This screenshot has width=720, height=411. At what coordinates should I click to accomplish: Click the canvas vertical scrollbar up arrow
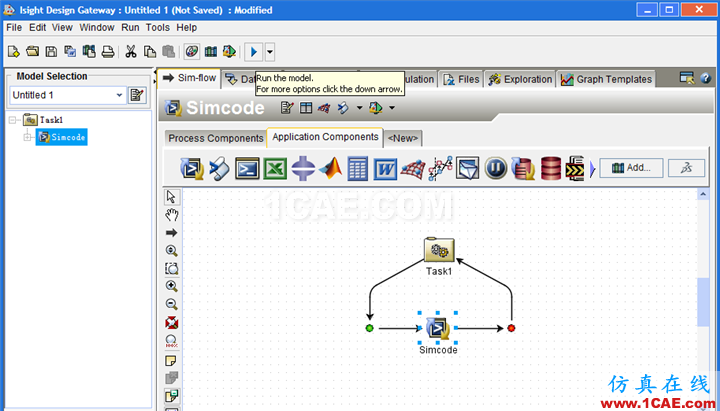(x=703, y=195)
